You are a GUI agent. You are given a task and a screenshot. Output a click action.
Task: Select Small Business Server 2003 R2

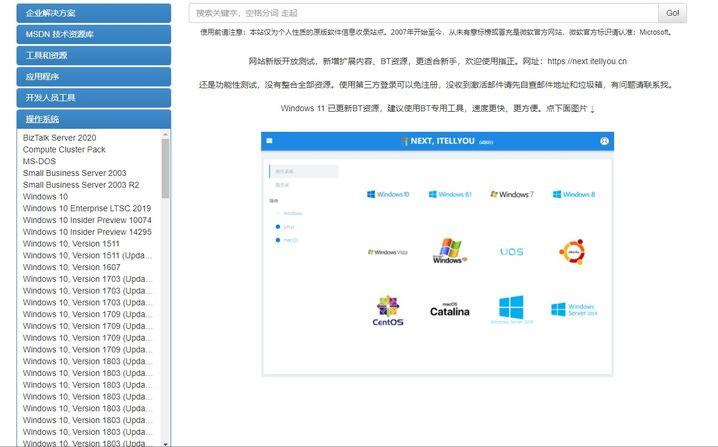(81, 185)
